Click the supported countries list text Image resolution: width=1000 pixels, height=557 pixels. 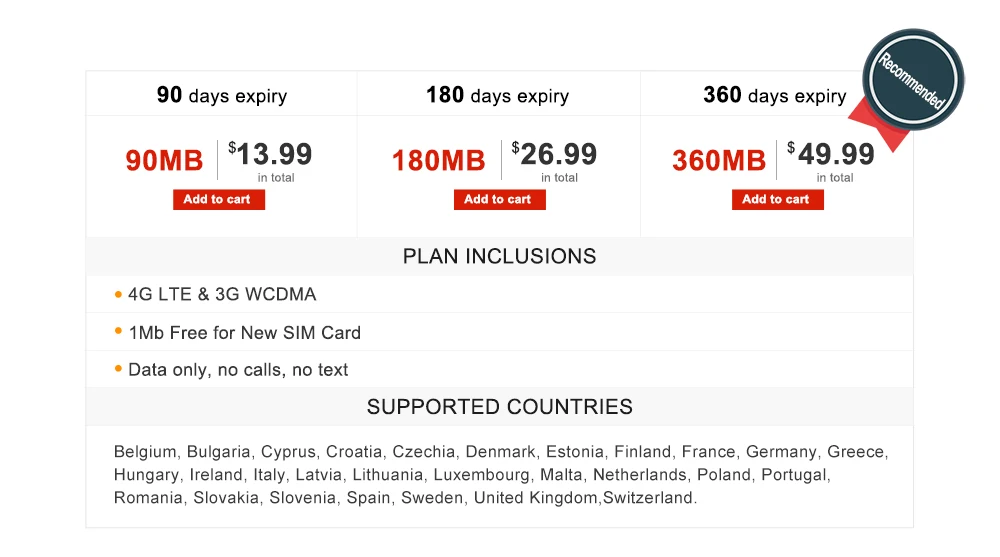[499, 474]
